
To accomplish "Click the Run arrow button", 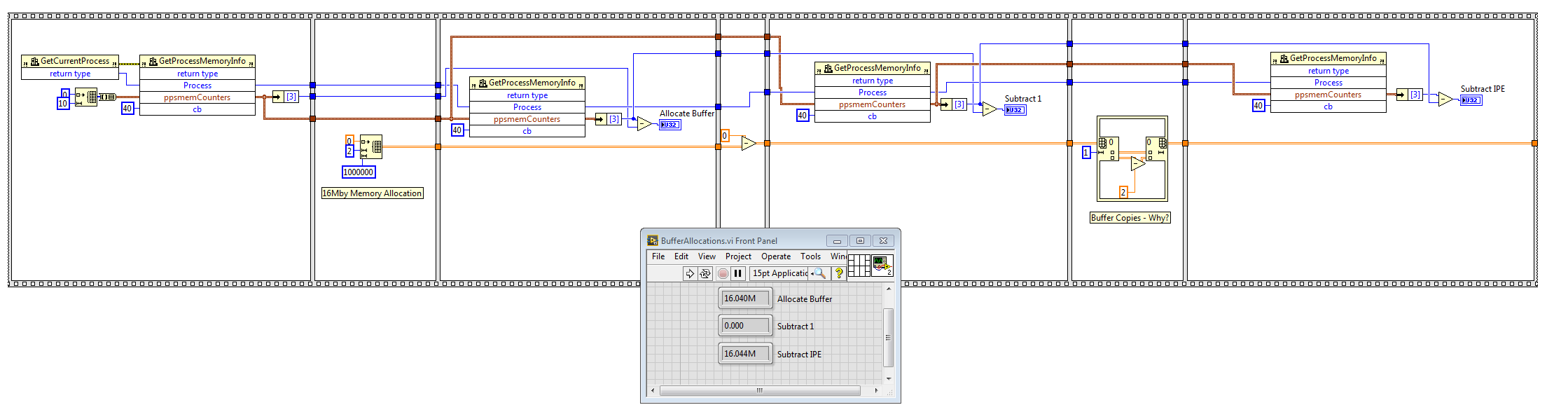I will [x=690, y=274].
